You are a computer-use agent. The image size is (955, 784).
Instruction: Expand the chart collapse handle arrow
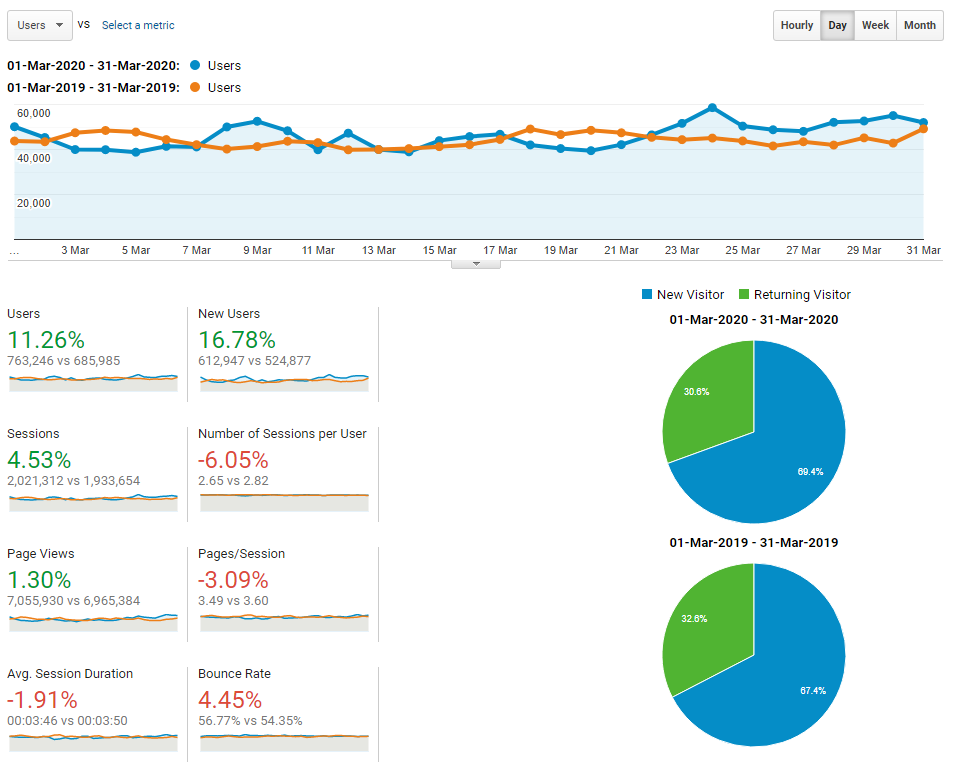(476, 264)
